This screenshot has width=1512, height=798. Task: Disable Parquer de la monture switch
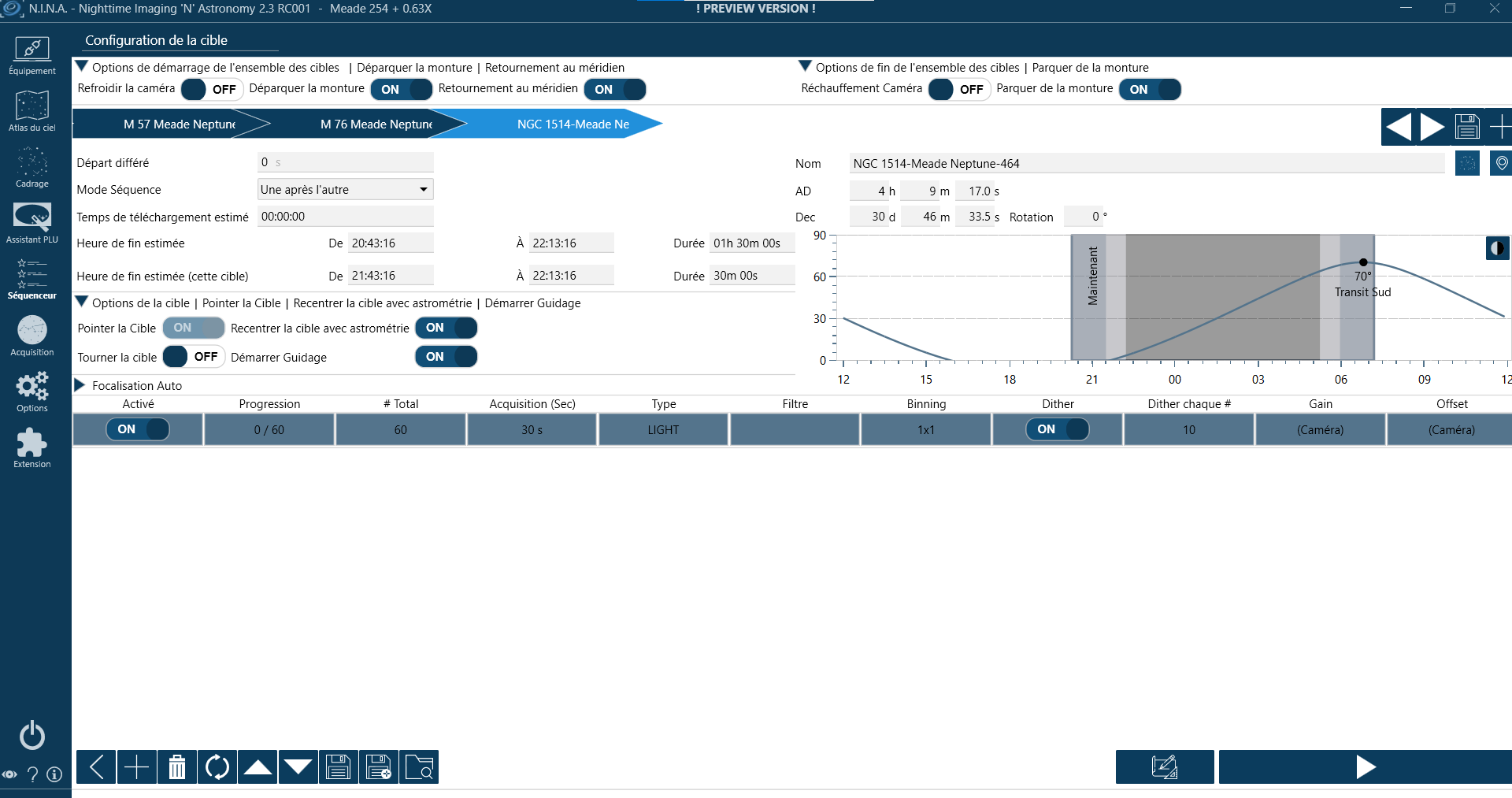1150,89
